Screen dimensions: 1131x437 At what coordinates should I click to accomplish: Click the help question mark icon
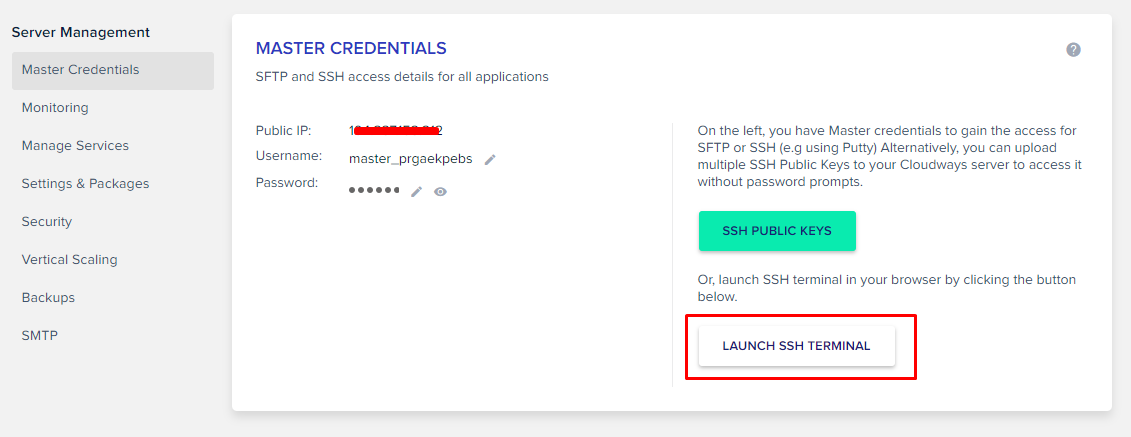(x=1073, y=50)
